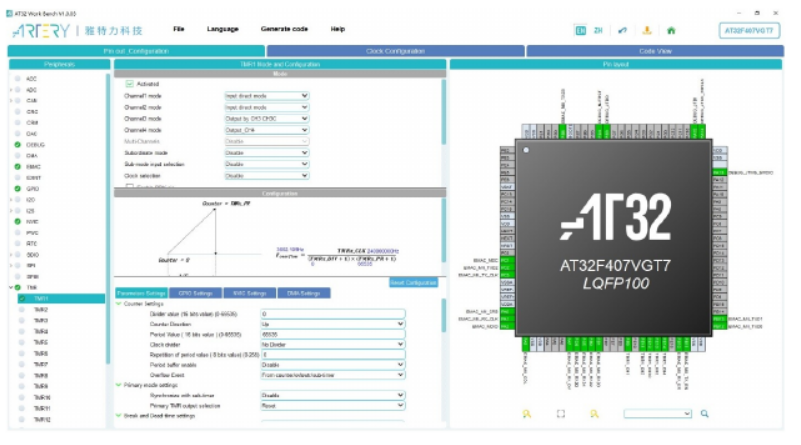801x445 pixels.
Task: Click grey status circle next to RTC
Action: 18,244
